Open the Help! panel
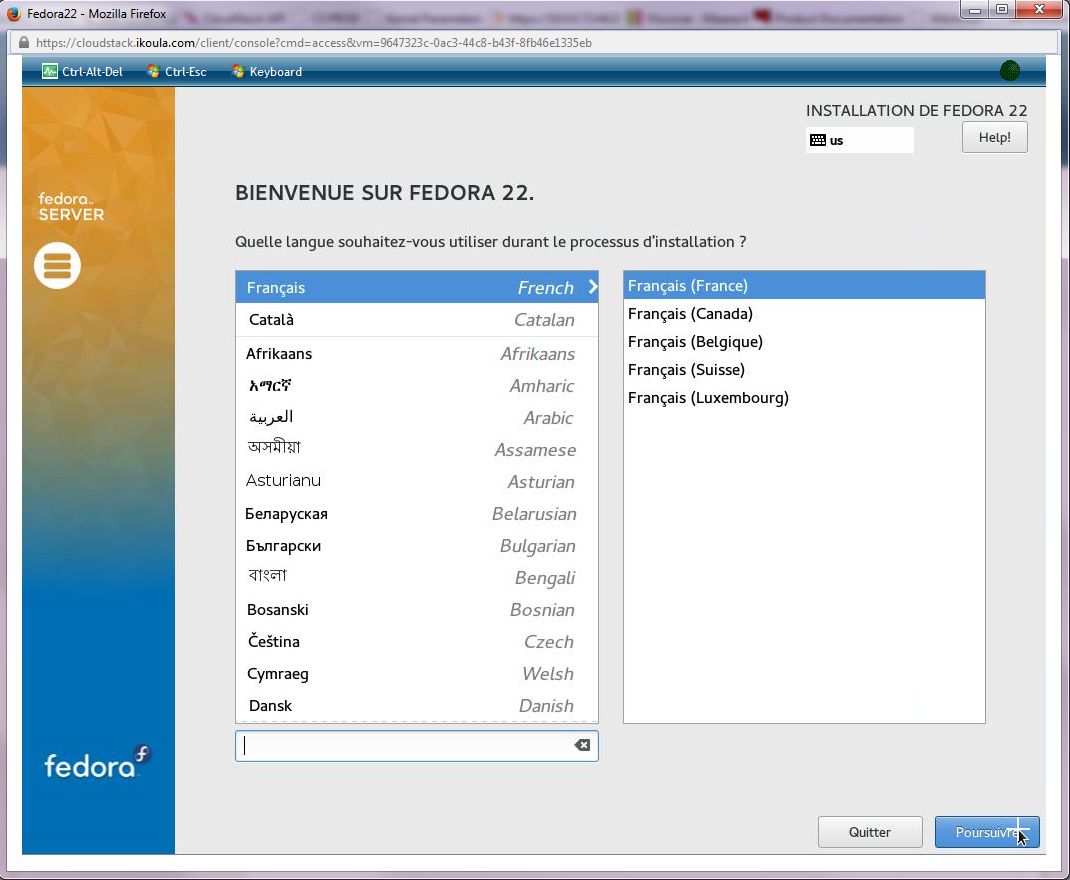Screen dimensions: 1070x880 994,136
